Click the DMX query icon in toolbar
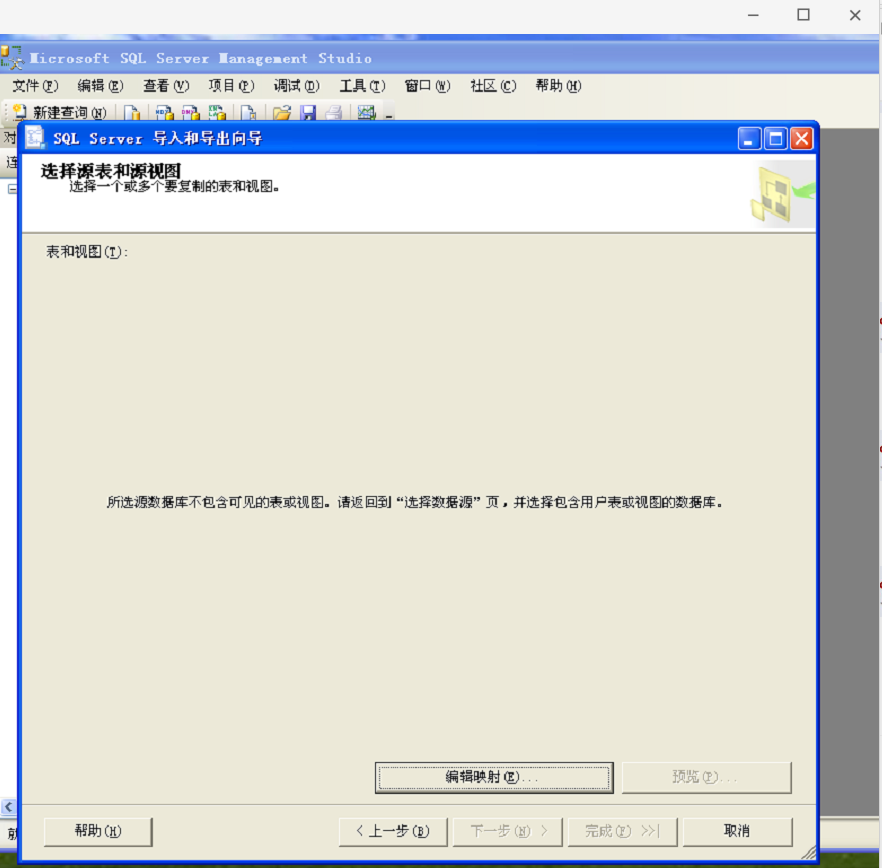This screenshot has height=868, width=882. [191, 113]
